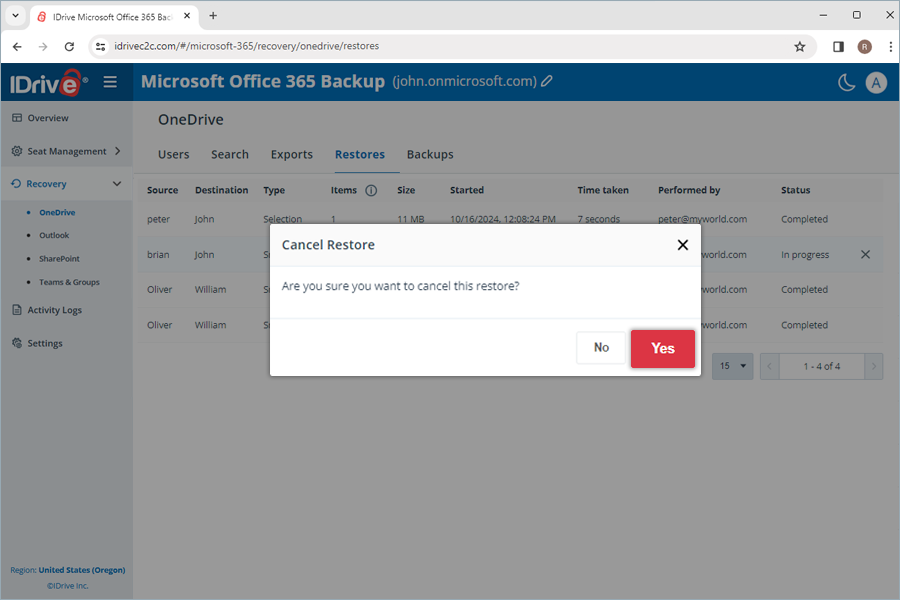Open the account avatar menu
Viewport: 900px width, 600px height.
tap(877, 82)
